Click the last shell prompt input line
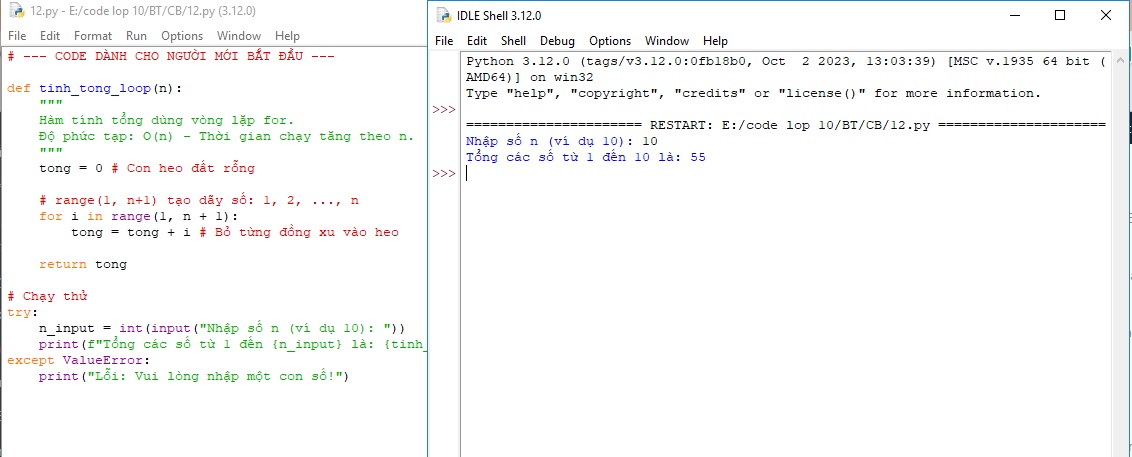Viewport: 1132px width, 457px height. [x=785, y=173]
